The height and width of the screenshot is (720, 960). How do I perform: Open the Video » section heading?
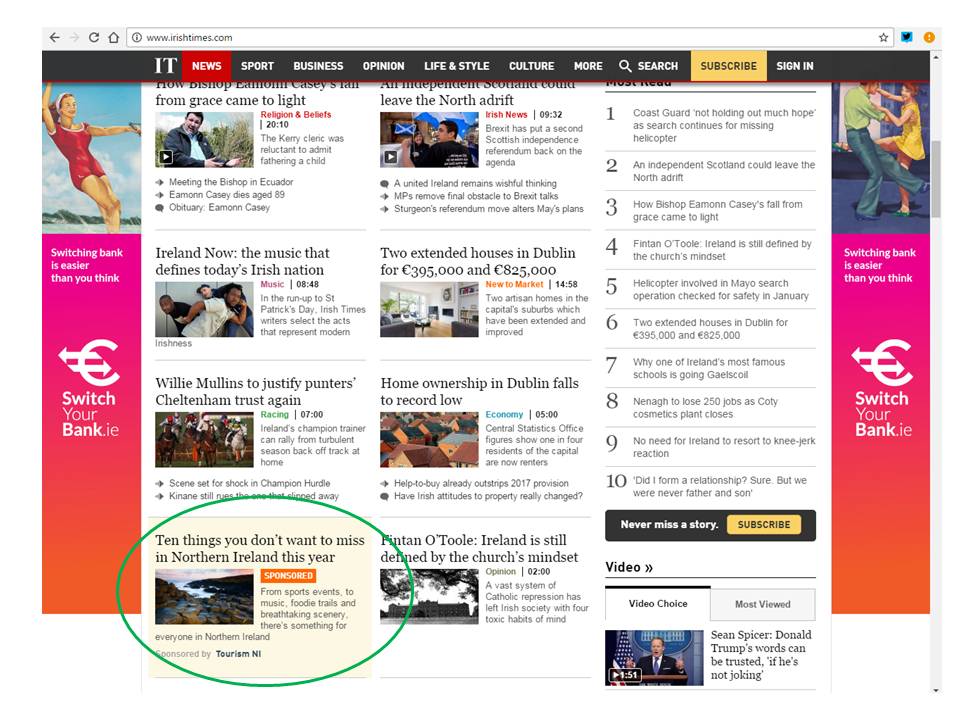629,567
